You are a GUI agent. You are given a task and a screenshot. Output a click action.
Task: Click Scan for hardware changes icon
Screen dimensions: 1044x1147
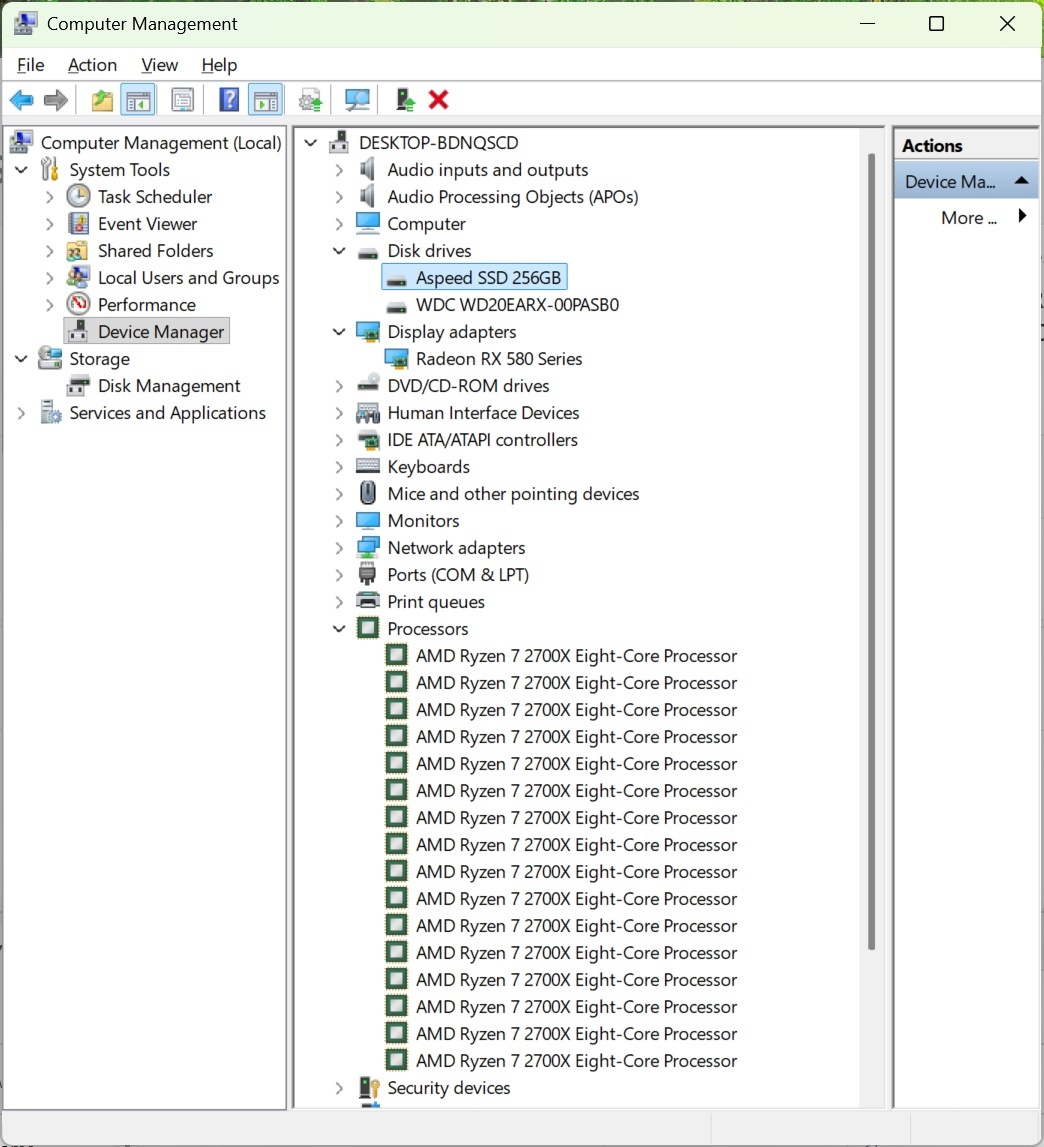tap(357, 99)
